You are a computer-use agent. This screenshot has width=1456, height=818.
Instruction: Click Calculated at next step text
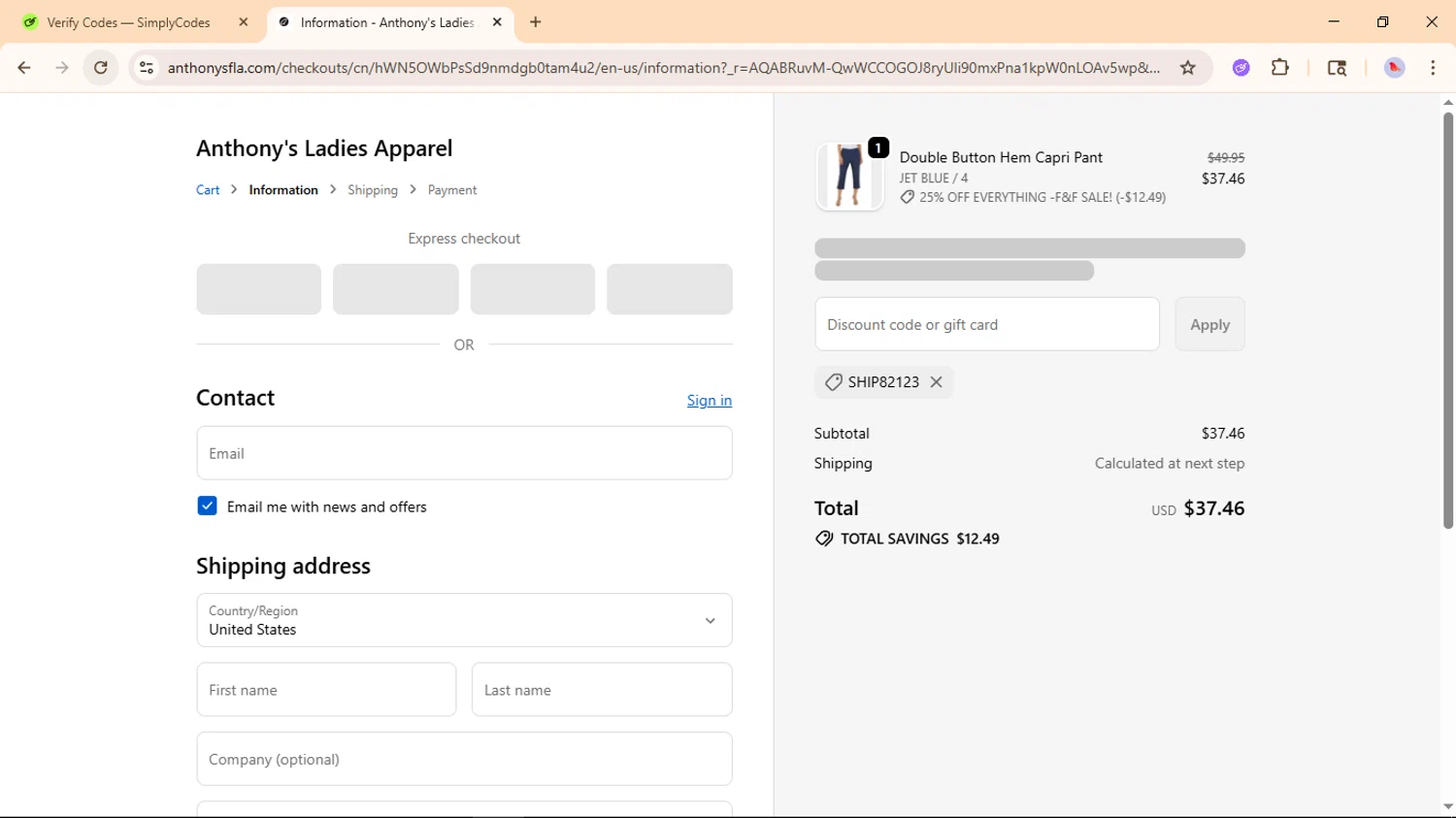(x=1170, y=464)
